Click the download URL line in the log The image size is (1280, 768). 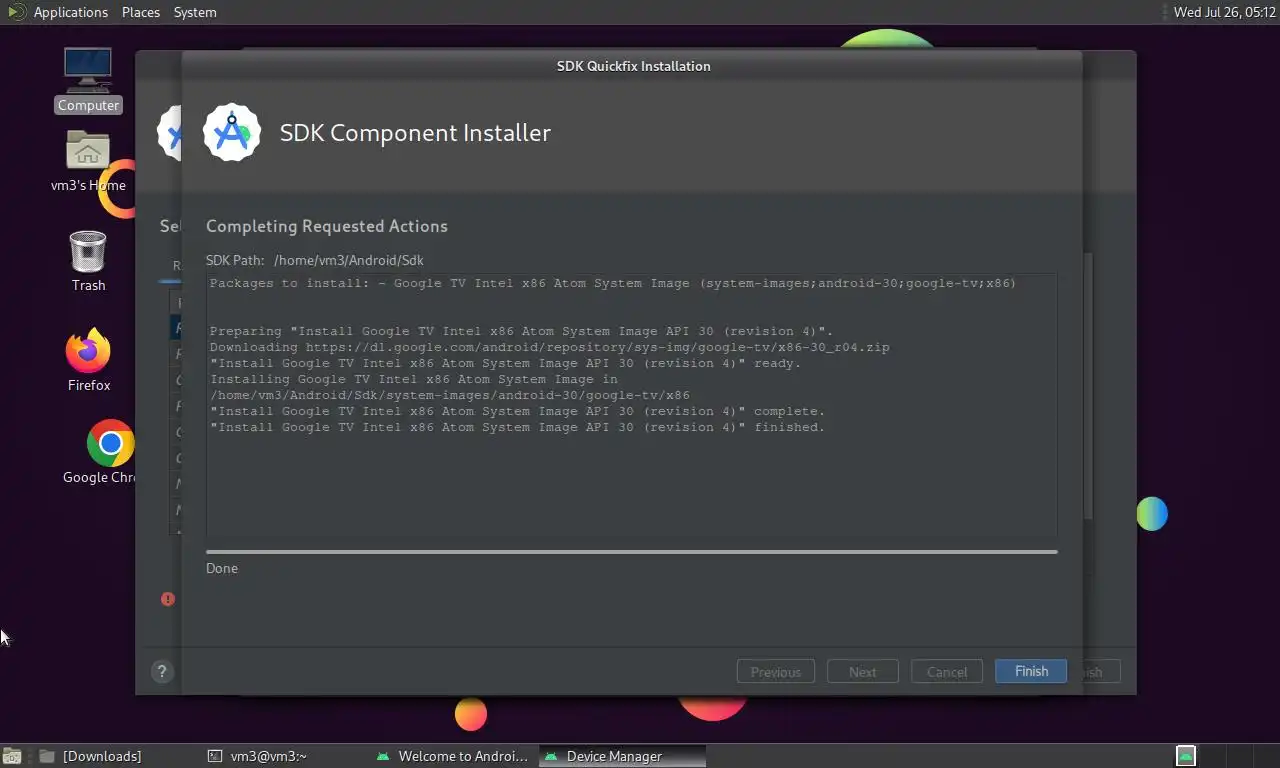(549, 347)
